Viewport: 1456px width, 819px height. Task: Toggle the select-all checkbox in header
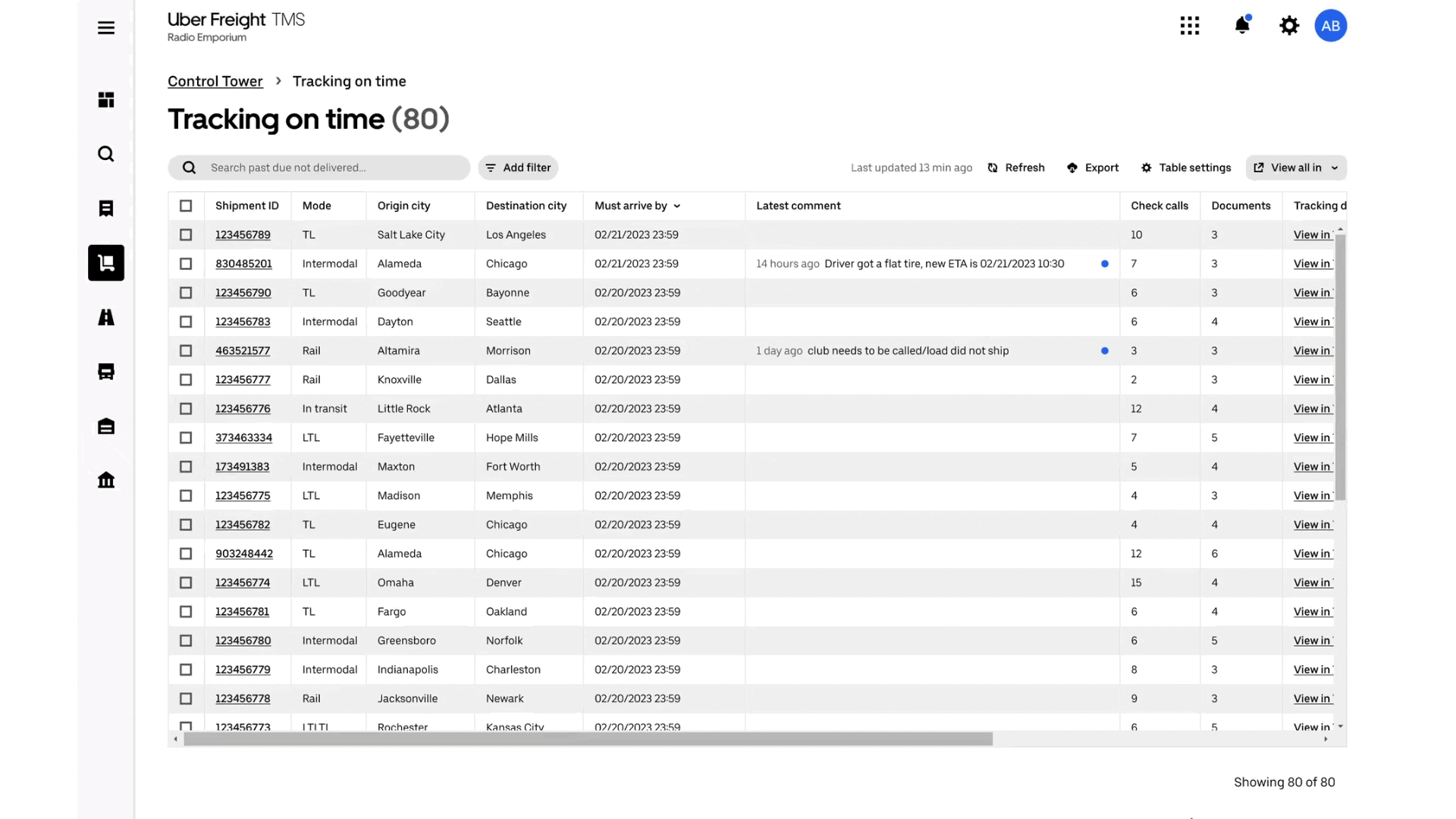pos(186,205)
